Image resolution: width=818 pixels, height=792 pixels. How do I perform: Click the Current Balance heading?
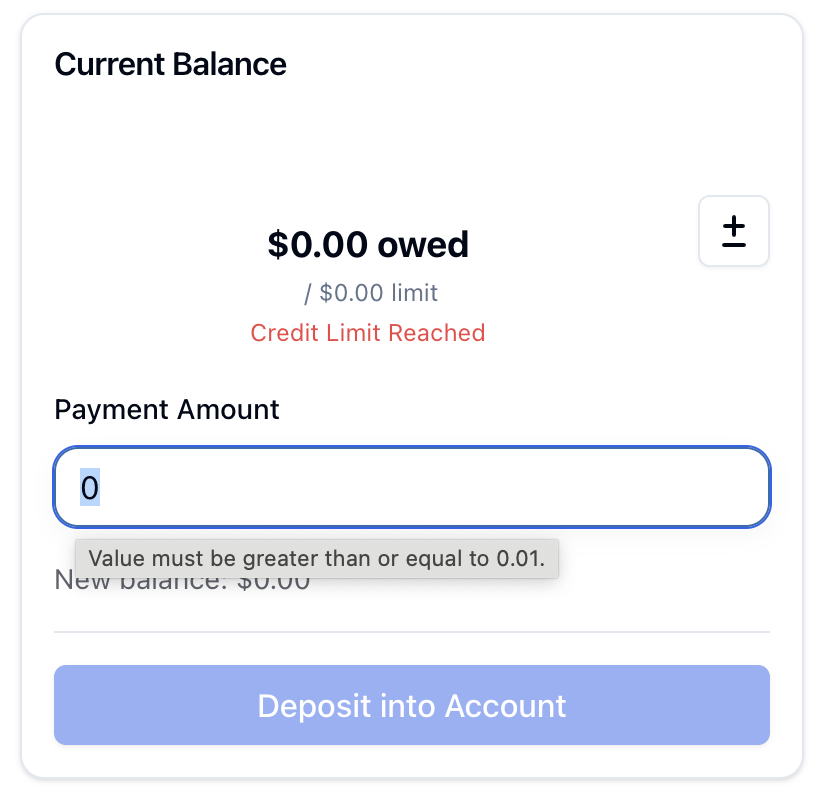click(x=170, y=64)
